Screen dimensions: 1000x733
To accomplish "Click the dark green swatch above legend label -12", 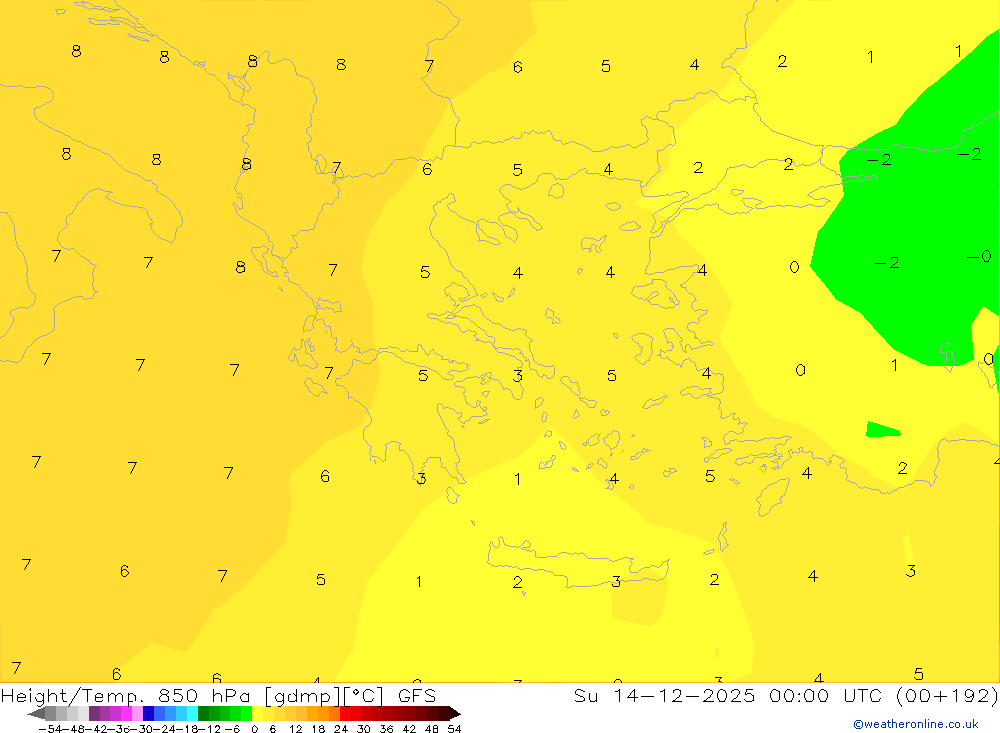I will 203,713.
